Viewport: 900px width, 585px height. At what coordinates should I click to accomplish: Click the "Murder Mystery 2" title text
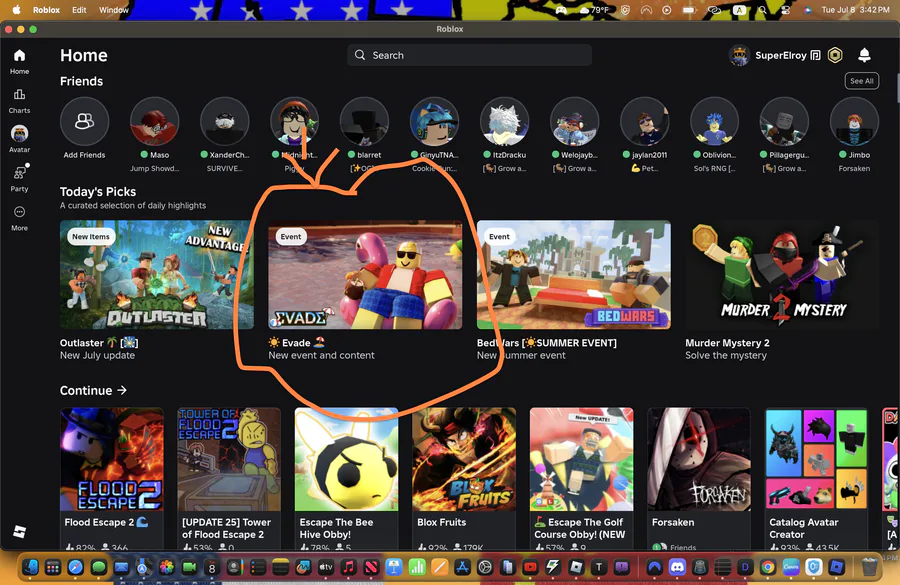[727, 343]
